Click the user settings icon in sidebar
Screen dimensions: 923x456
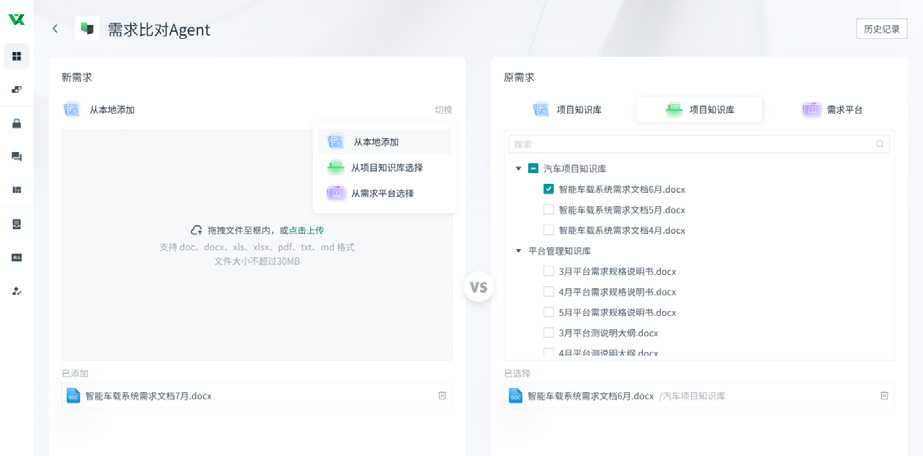coord(16,291)
